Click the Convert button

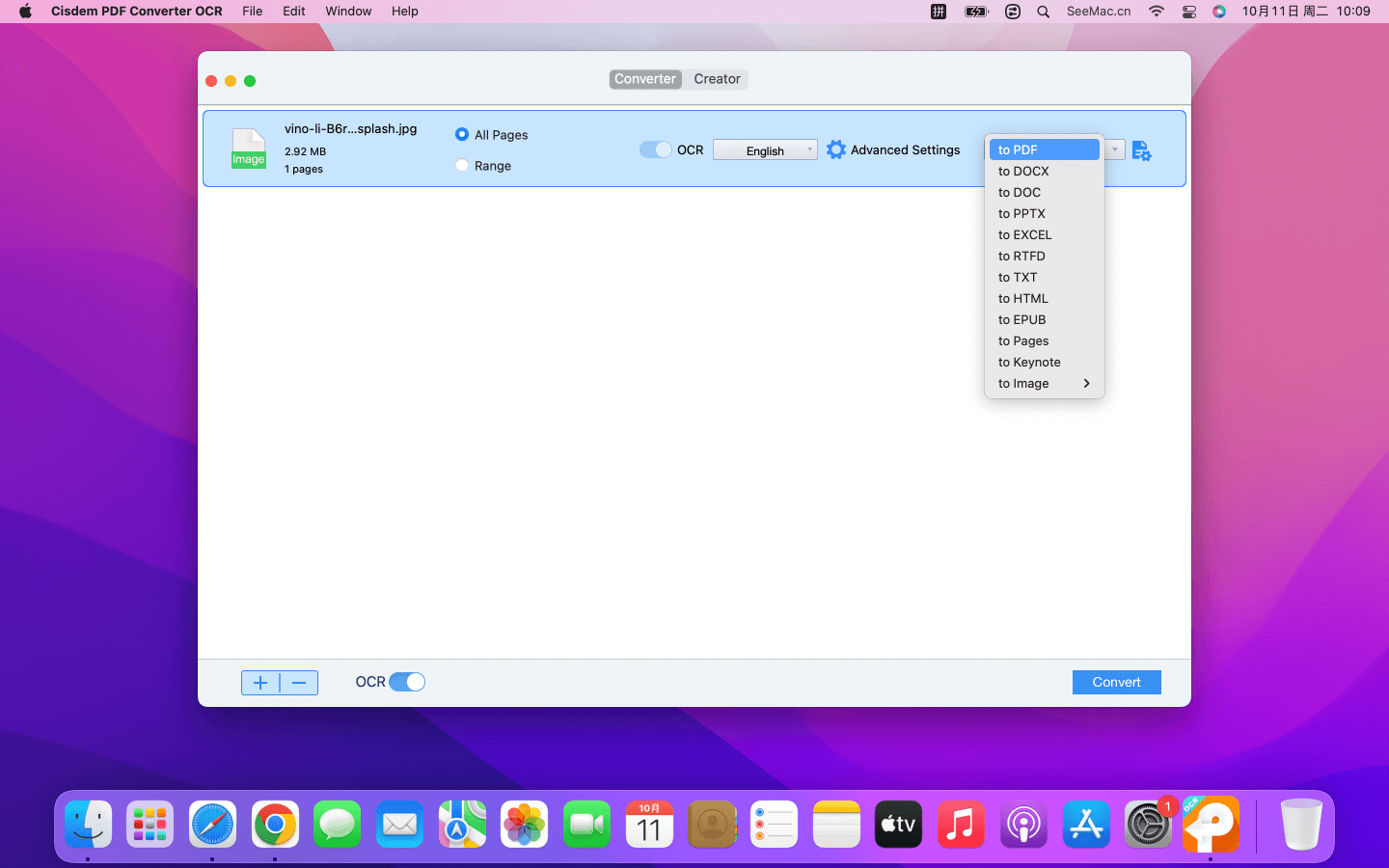coord(1116,682)
